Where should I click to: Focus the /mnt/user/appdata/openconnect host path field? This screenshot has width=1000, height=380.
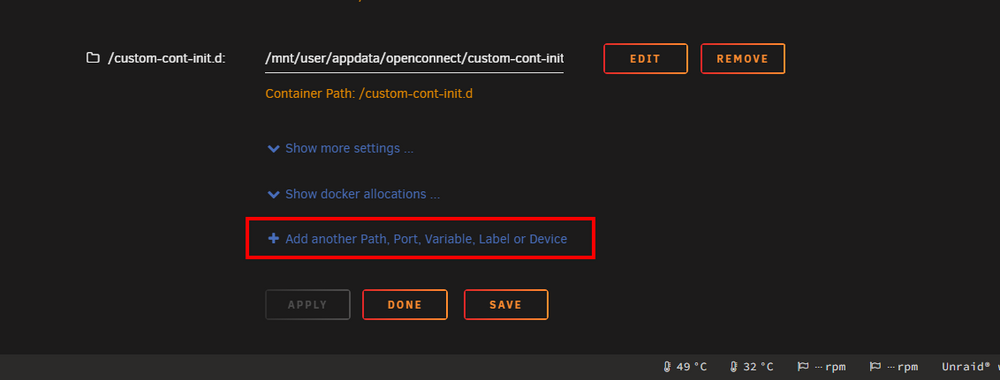point(415,59)
